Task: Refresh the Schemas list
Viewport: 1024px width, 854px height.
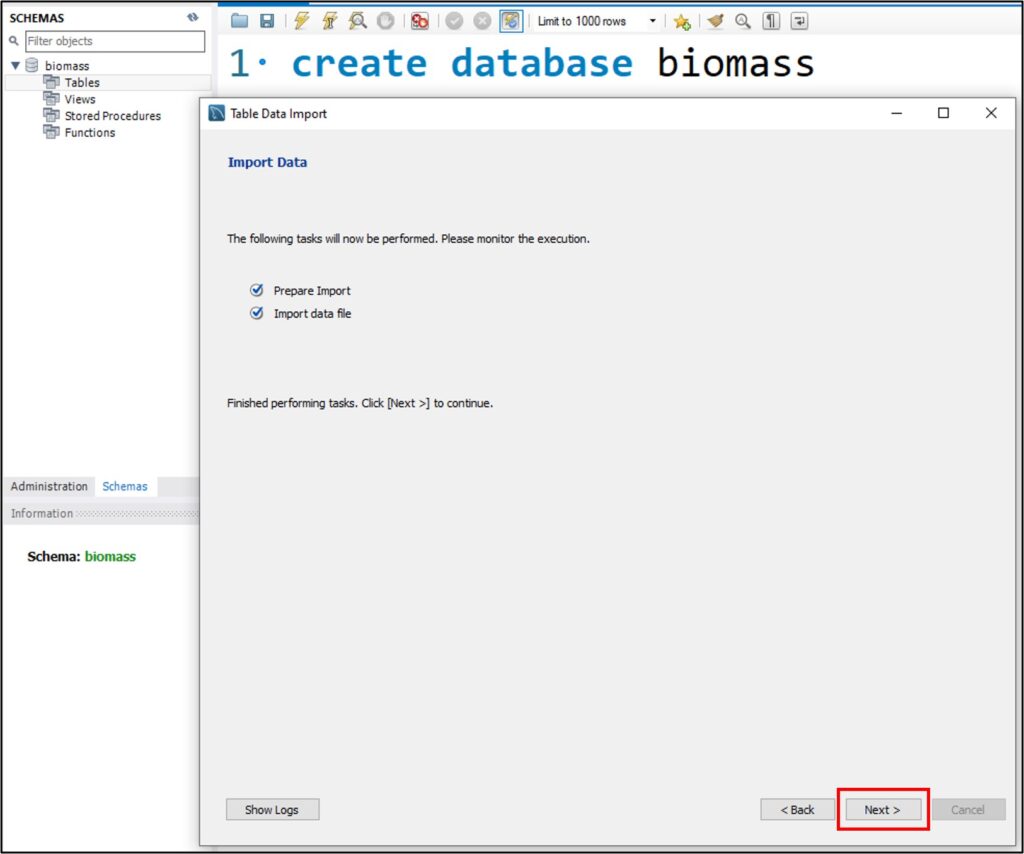Action: tap(192, 17)
